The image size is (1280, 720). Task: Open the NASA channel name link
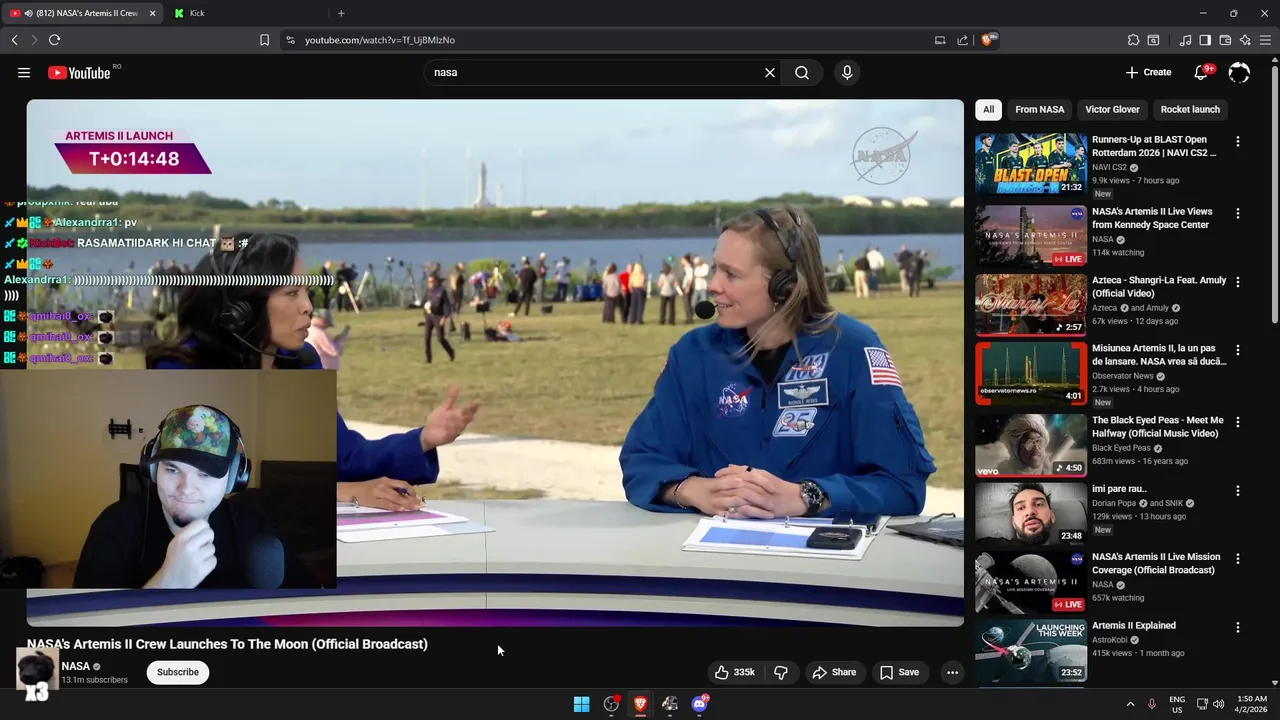[x=76, y=666]
